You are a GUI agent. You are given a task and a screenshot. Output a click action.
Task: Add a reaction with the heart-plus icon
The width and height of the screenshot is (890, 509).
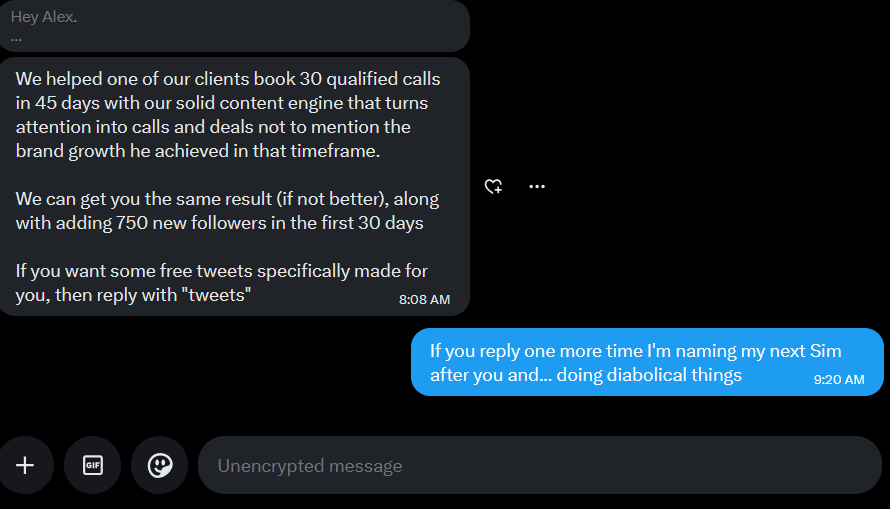tap(493, 186)
